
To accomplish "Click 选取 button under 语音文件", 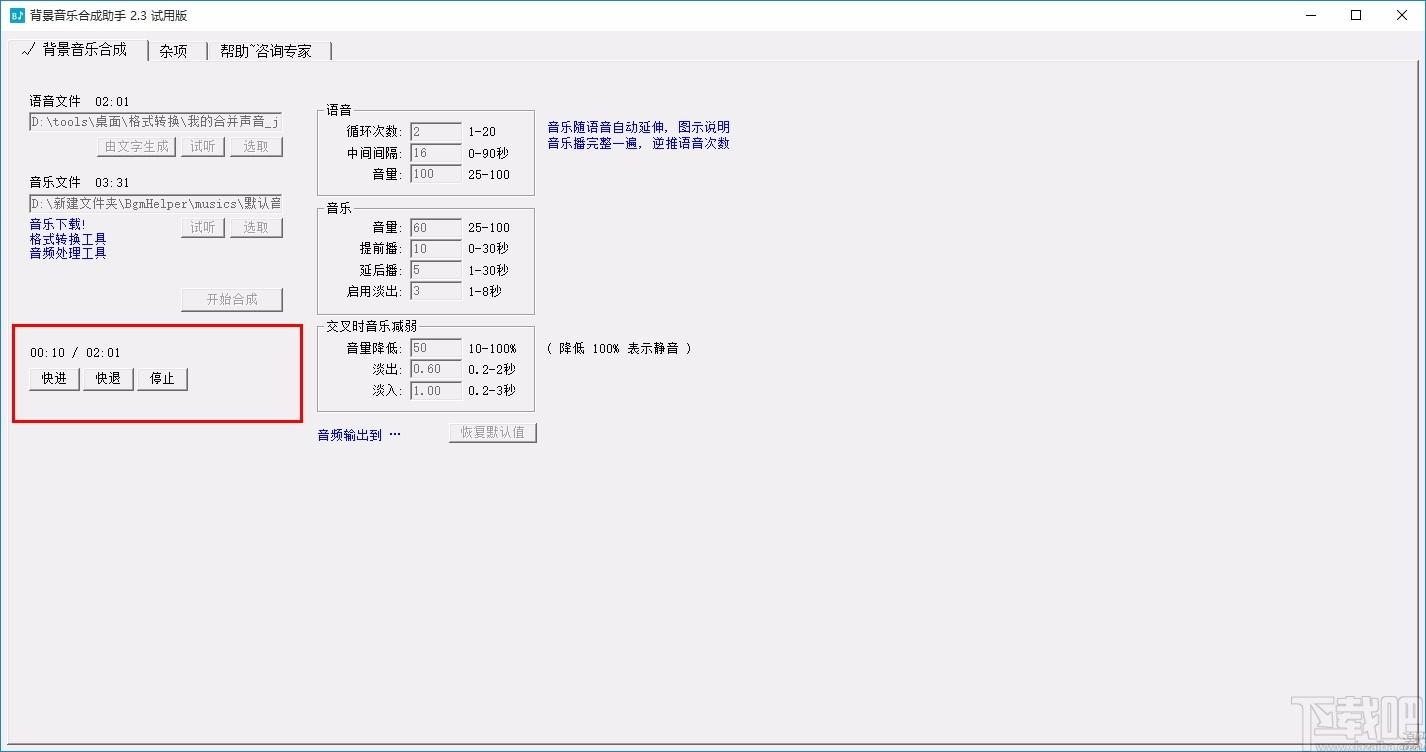I will point(256,146).
